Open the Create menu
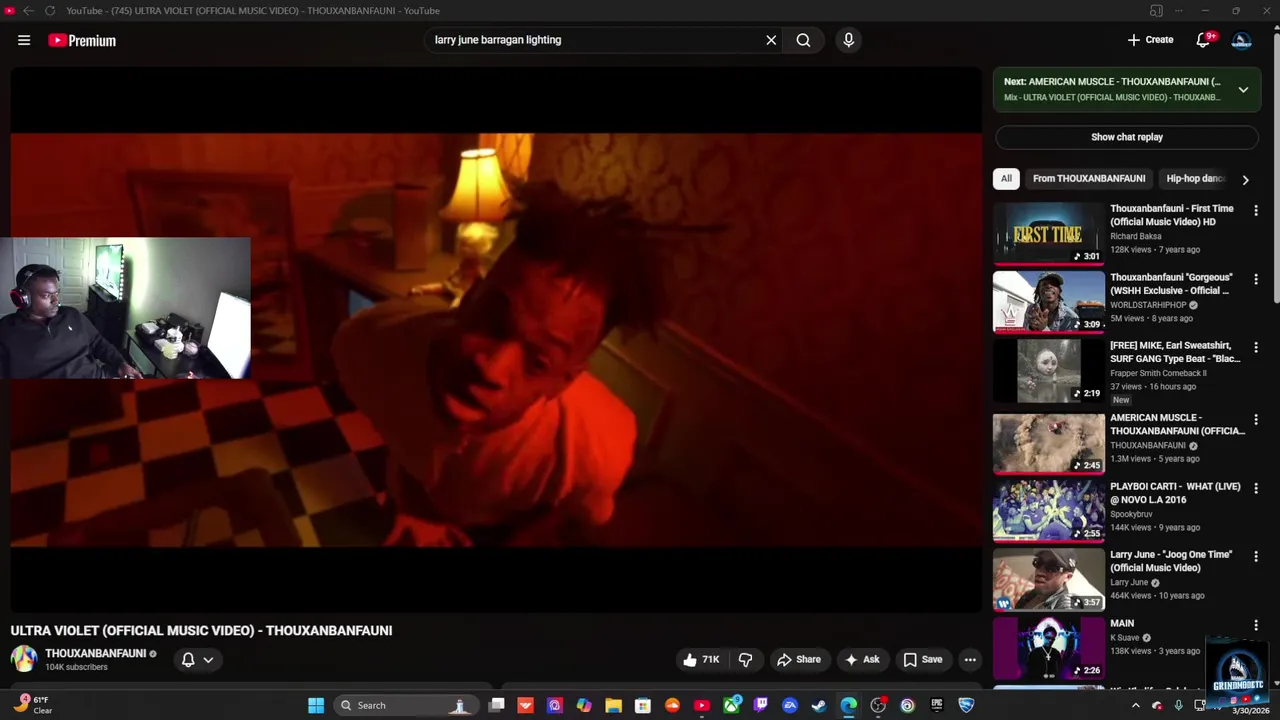The height and width of the screenshot is (720, 1280). click(x=1150, y=40)
